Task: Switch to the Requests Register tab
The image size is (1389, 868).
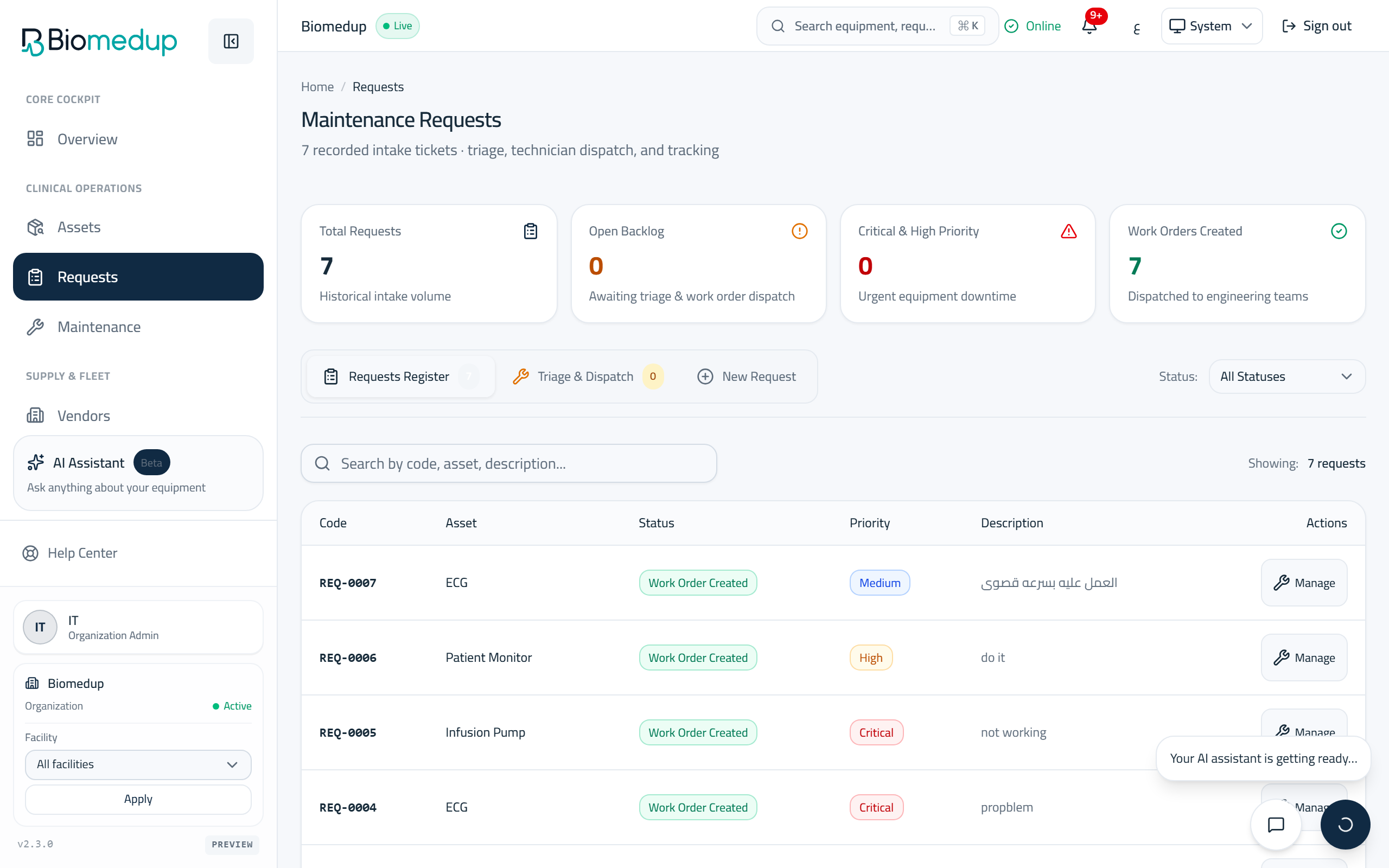Action: 400,376
